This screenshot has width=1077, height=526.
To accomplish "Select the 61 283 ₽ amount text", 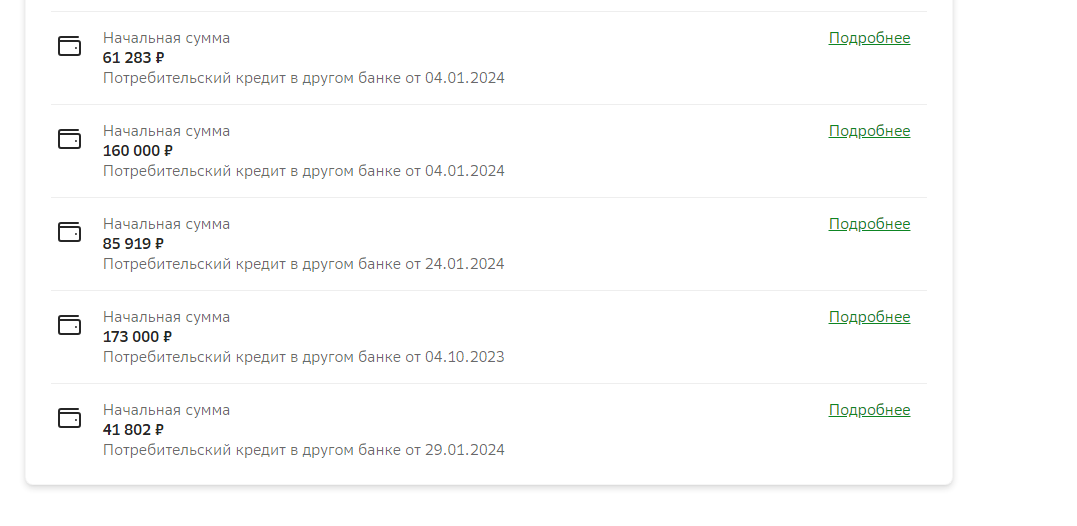I will pos(133,58).
